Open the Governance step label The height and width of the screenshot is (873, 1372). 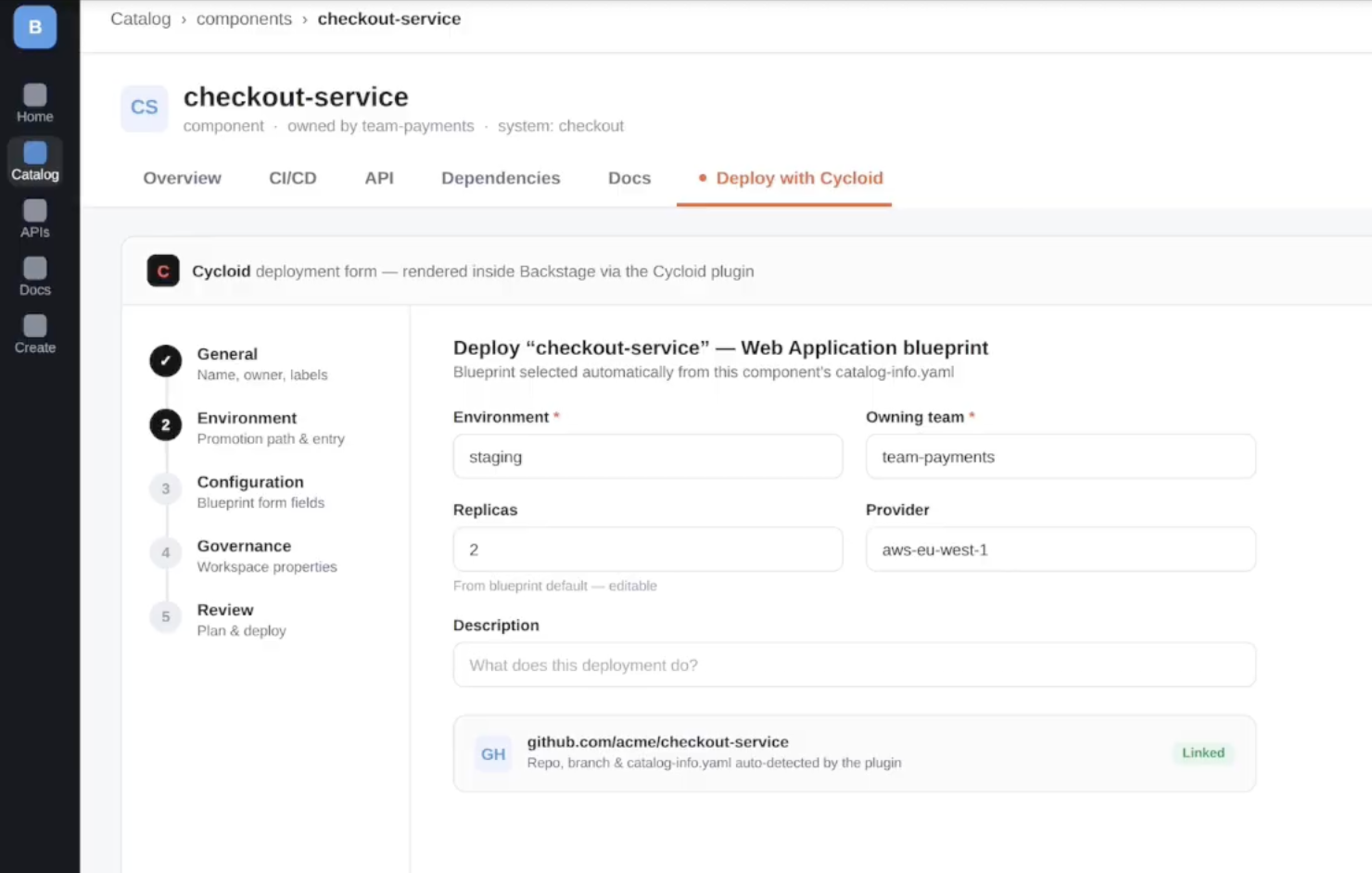[244, 546]
